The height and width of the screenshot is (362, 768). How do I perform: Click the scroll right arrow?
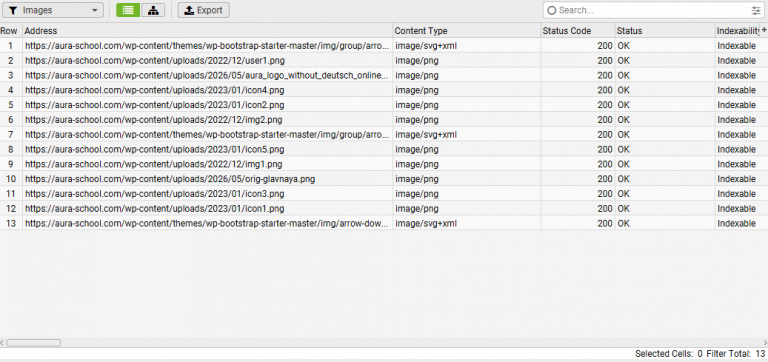pyautogui.click(x=765, y=343)
